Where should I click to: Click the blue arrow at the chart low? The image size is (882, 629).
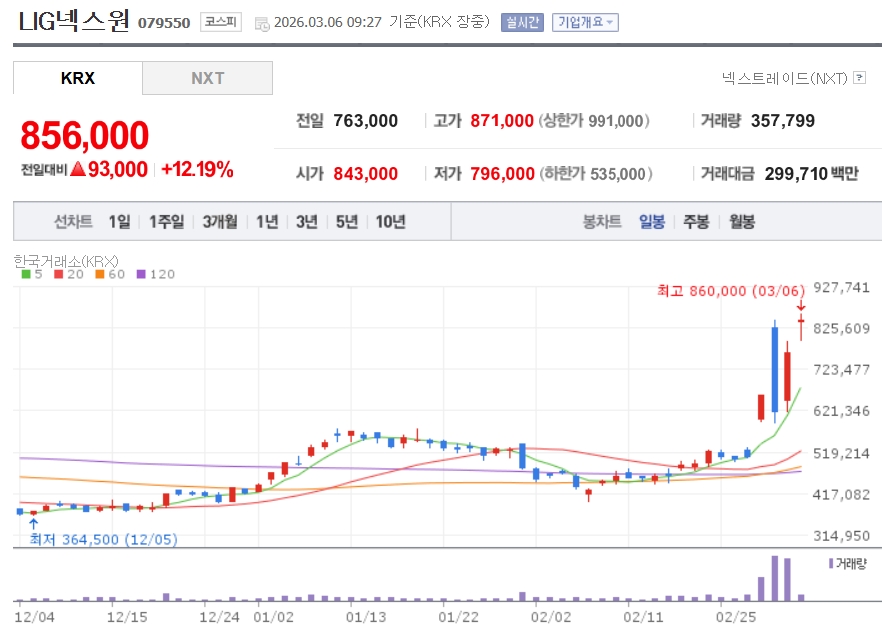pyautogui.click(x=34, y=522)
